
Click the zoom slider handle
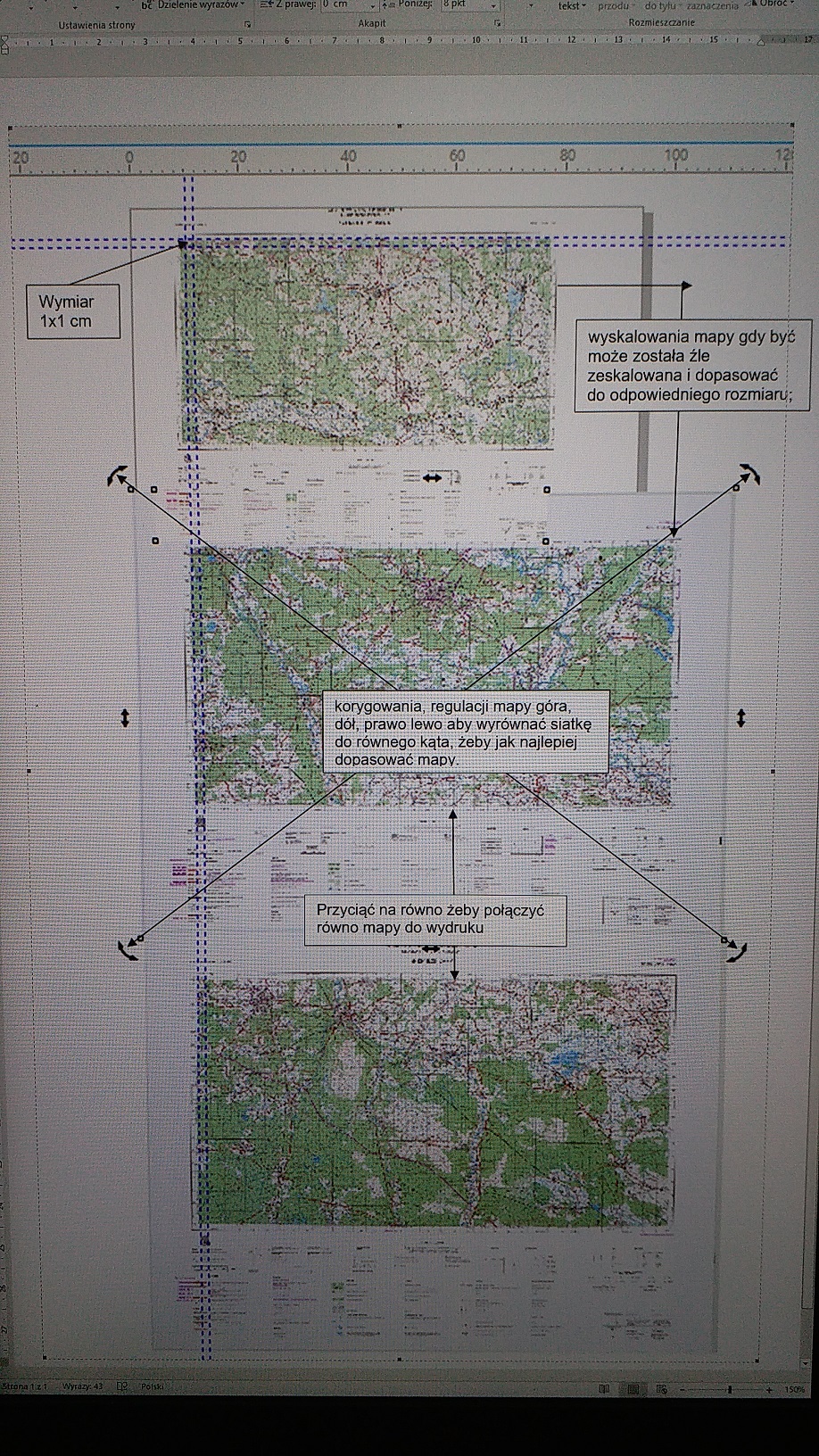[x=730, y=1389]
